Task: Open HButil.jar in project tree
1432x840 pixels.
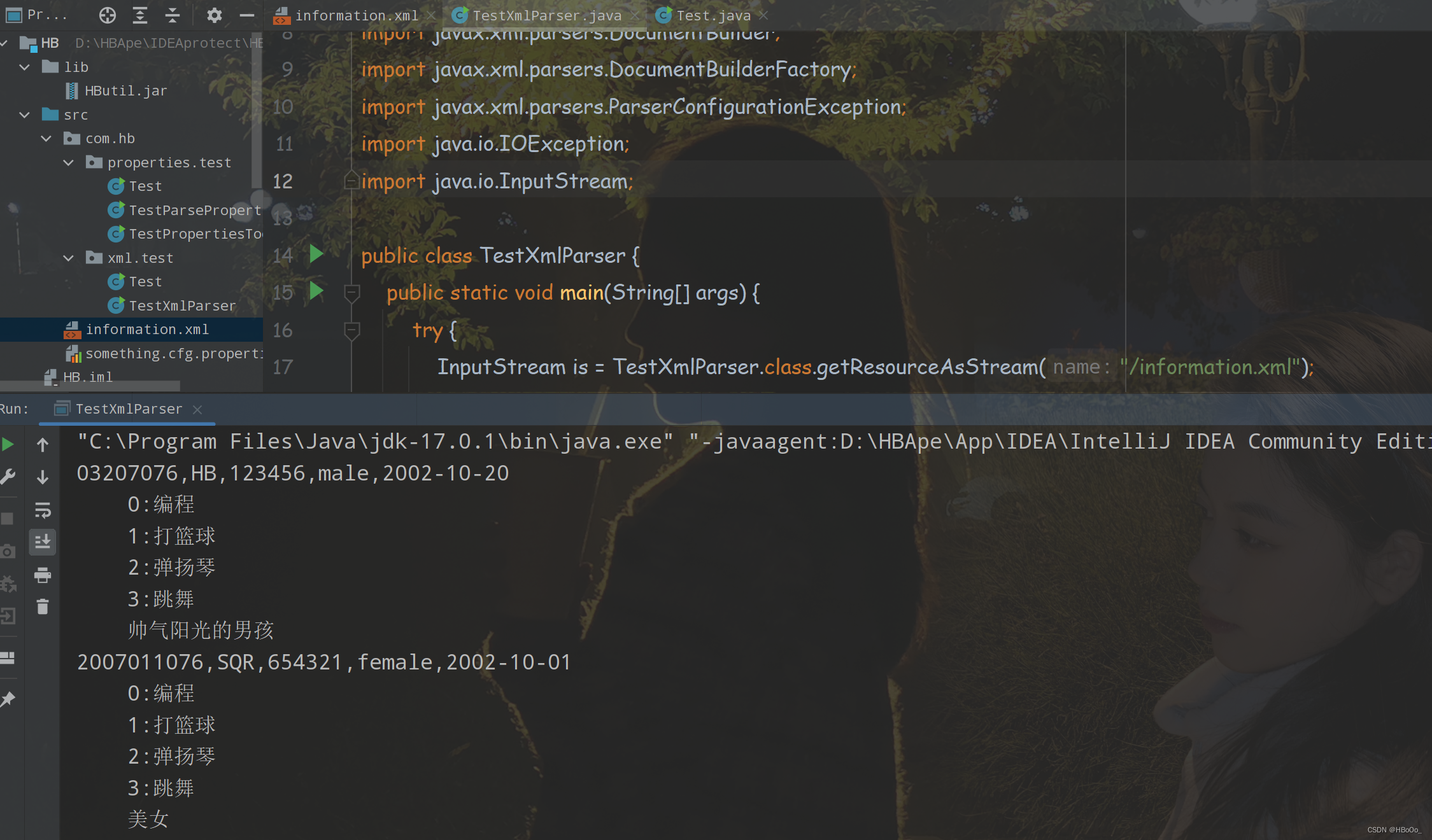Action: point(125,91)
